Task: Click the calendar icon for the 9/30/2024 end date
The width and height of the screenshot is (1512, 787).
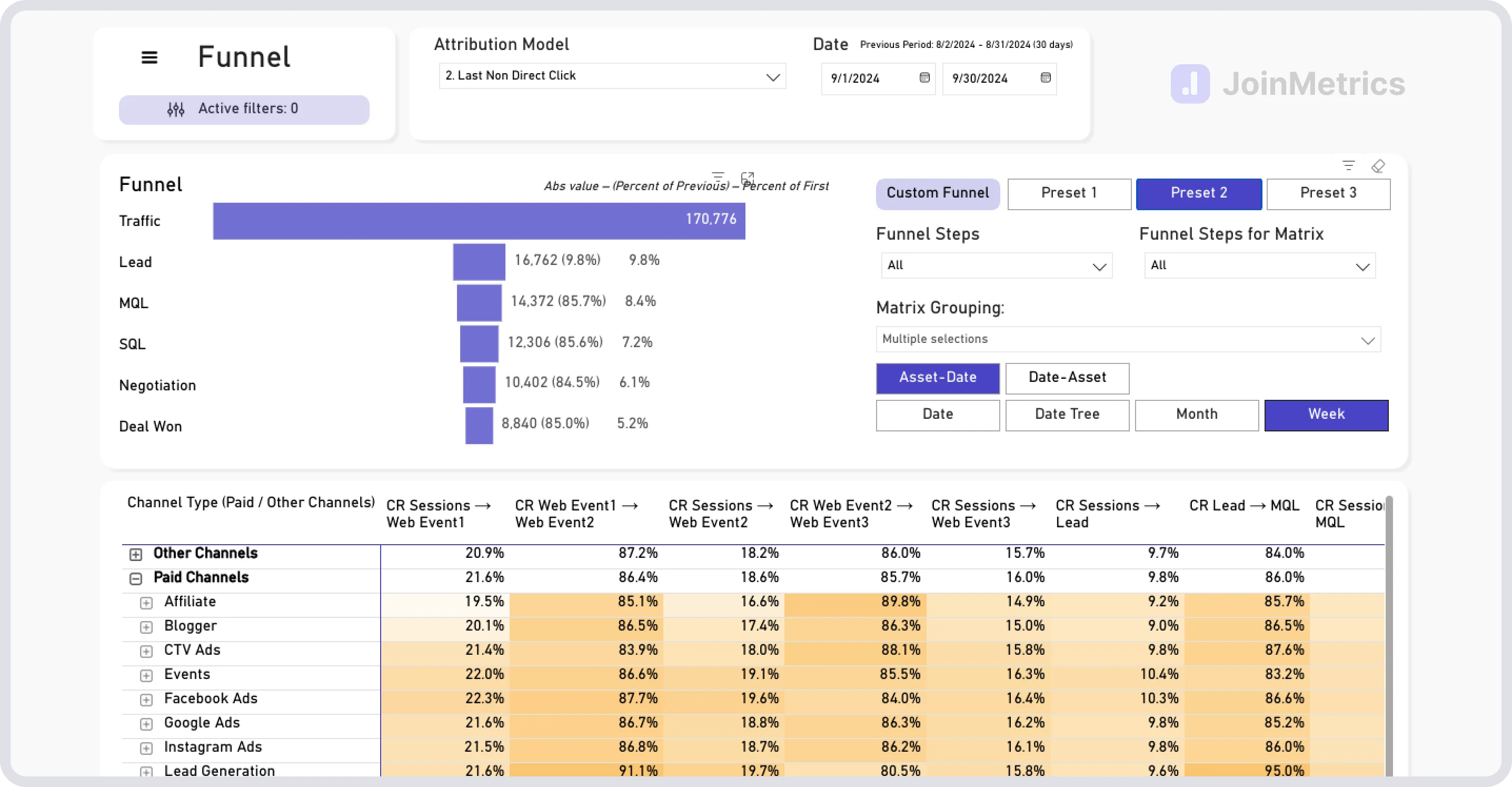Action: pos(1046,77)
